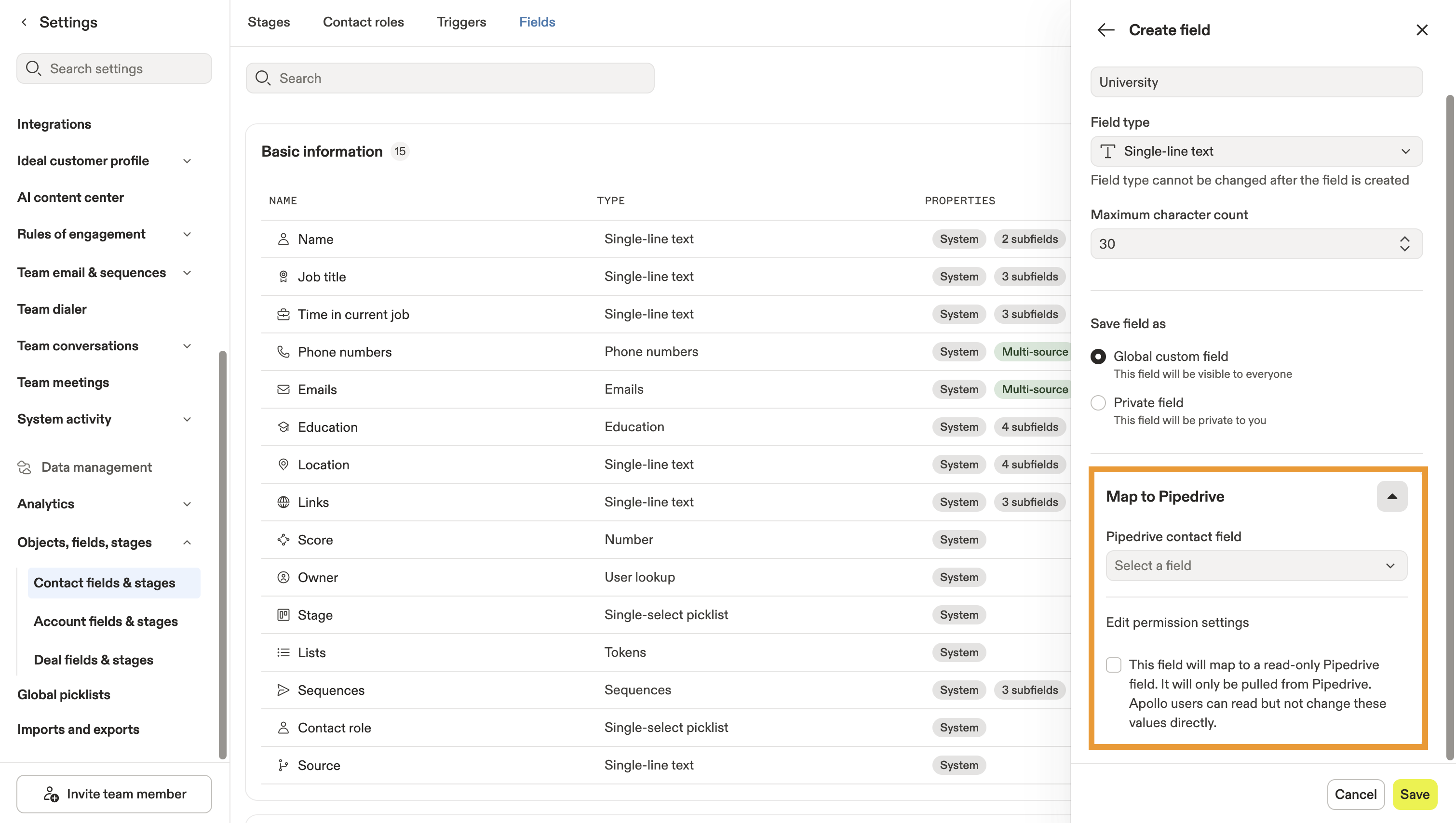1456x823 pixels.
Task: Click the Multi-source badge in Emails row
Action: [1034, 389]
